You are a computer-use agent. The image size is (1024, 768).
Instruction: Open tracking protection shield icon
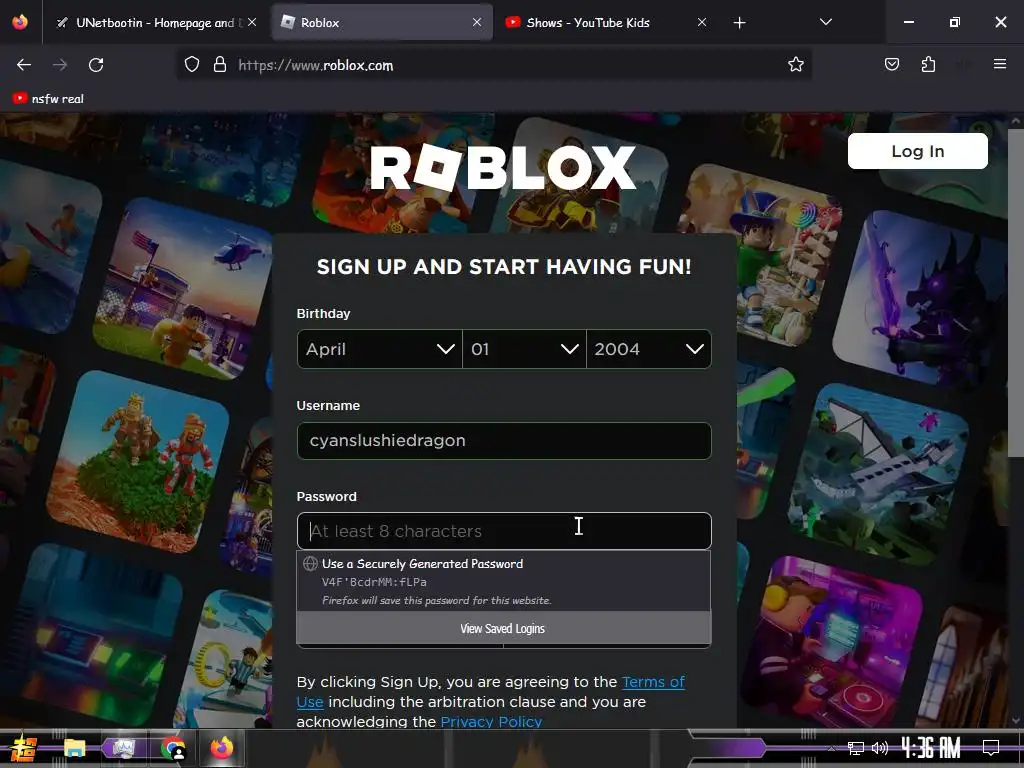(191, 64)
